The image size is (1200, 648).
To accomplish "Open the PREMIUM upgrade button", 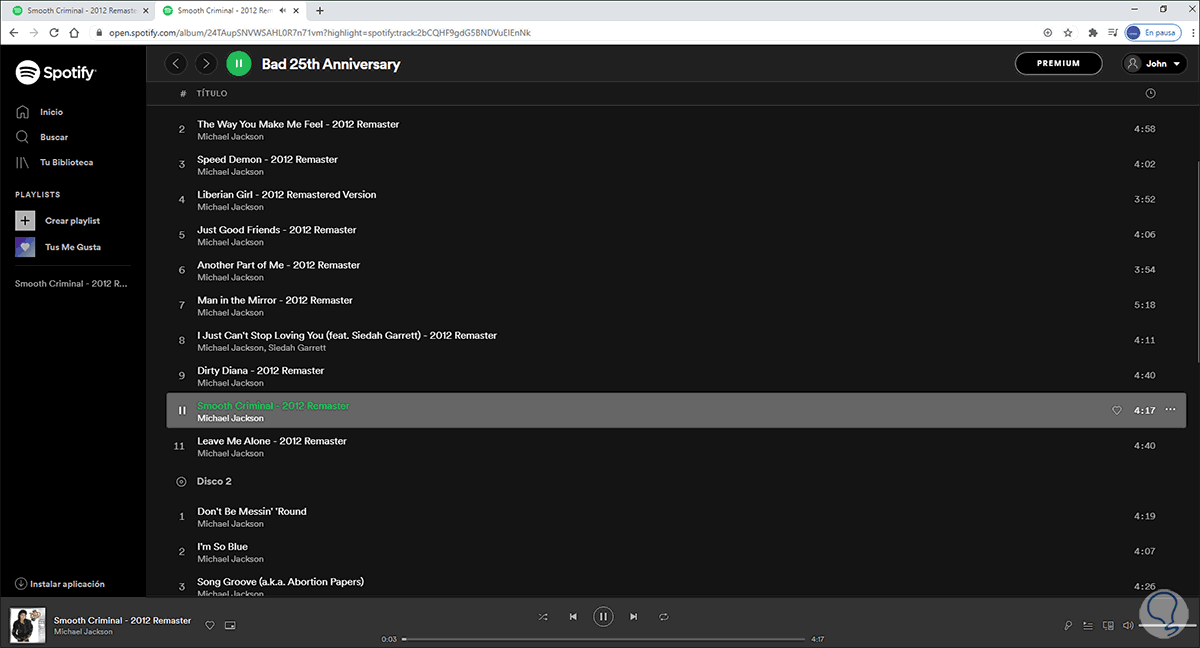I will (1058, 63).
